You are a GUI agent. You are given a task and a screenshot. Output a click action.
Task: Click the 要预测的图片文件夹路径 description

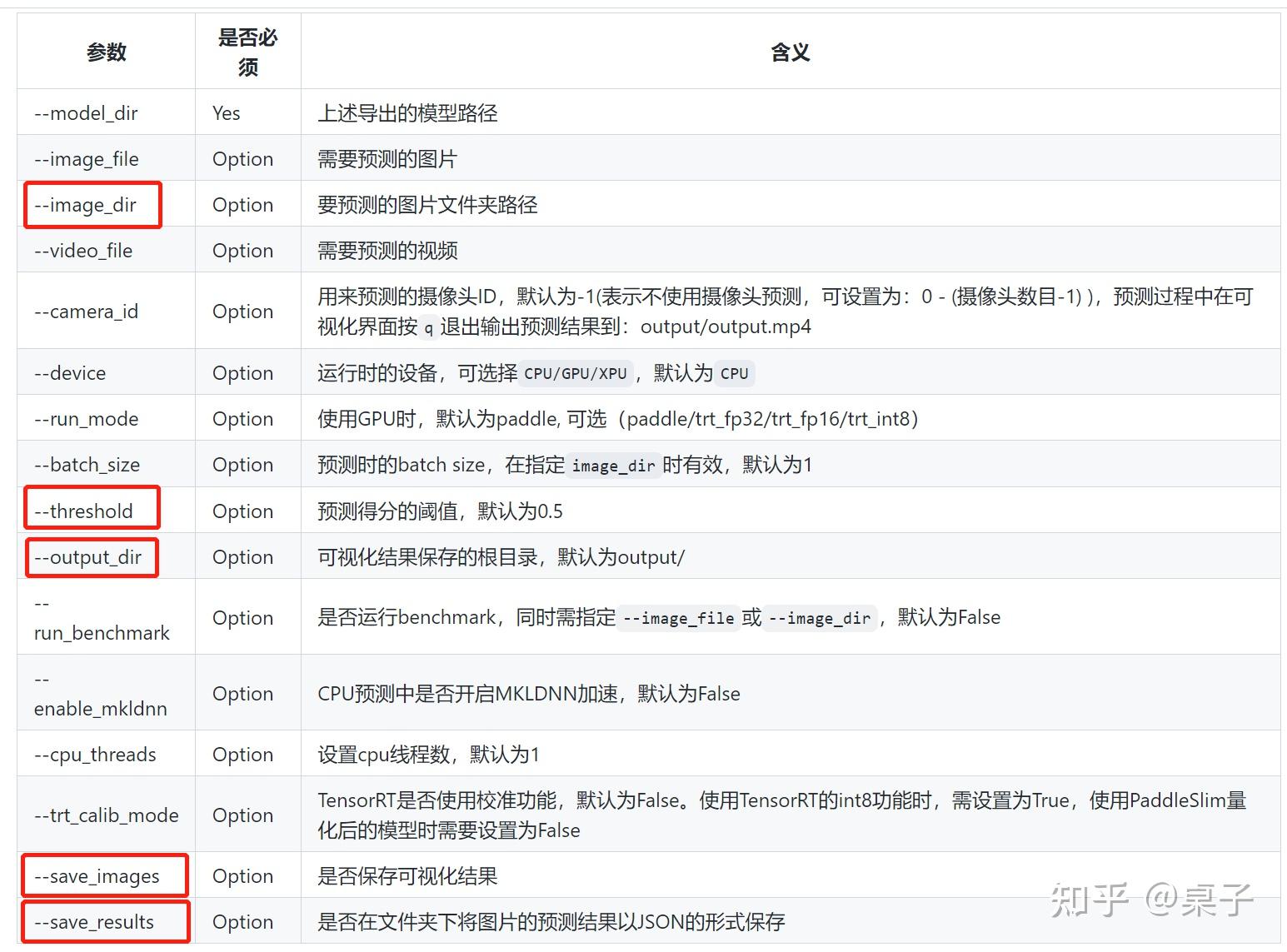pos(427,204)
